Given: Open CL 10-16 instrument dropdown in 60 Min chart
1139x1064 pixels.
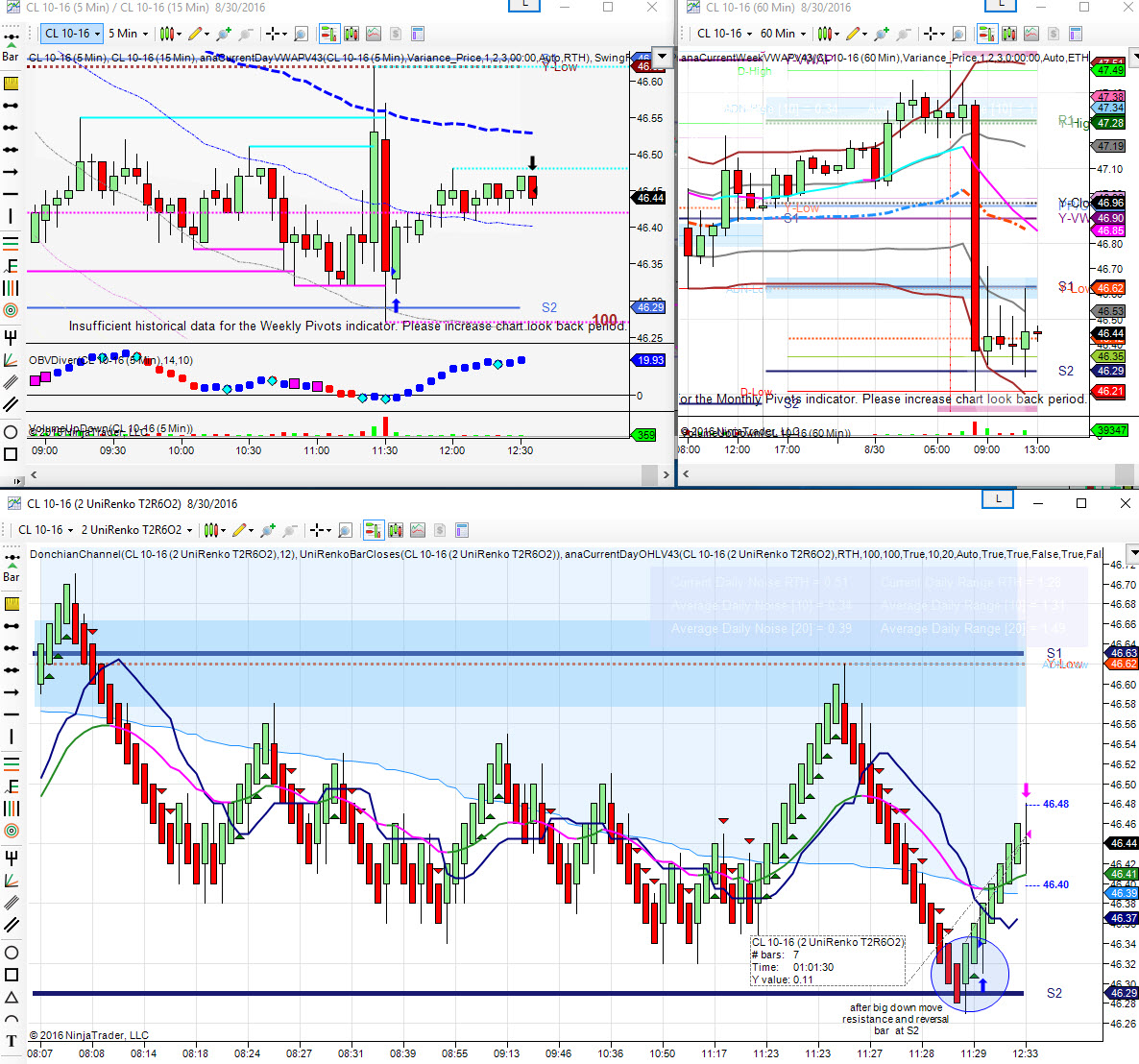Looking at the screenshot, I should 724,34.
